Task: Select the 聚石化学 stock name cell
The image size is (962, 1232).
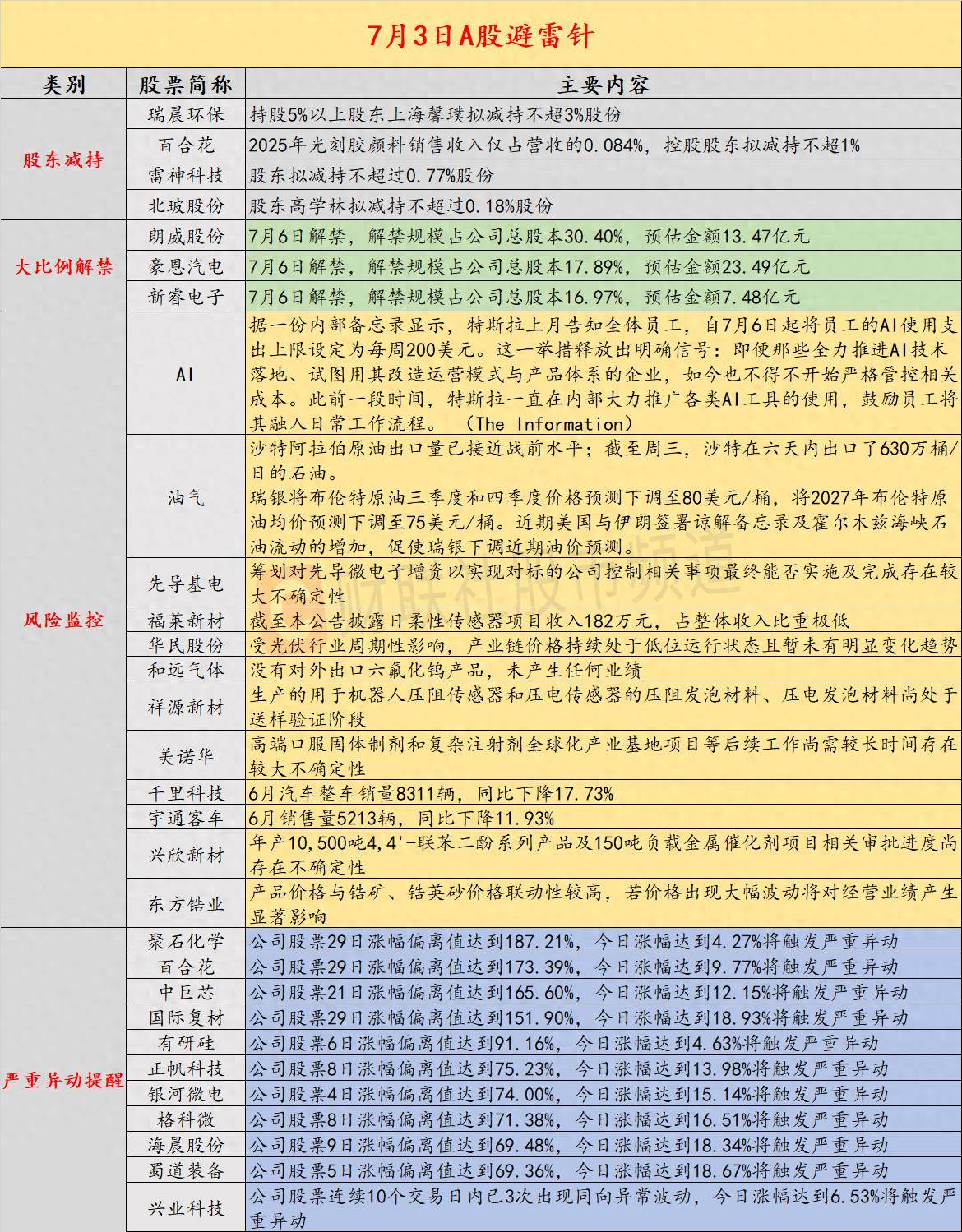Action: [186, 941]
